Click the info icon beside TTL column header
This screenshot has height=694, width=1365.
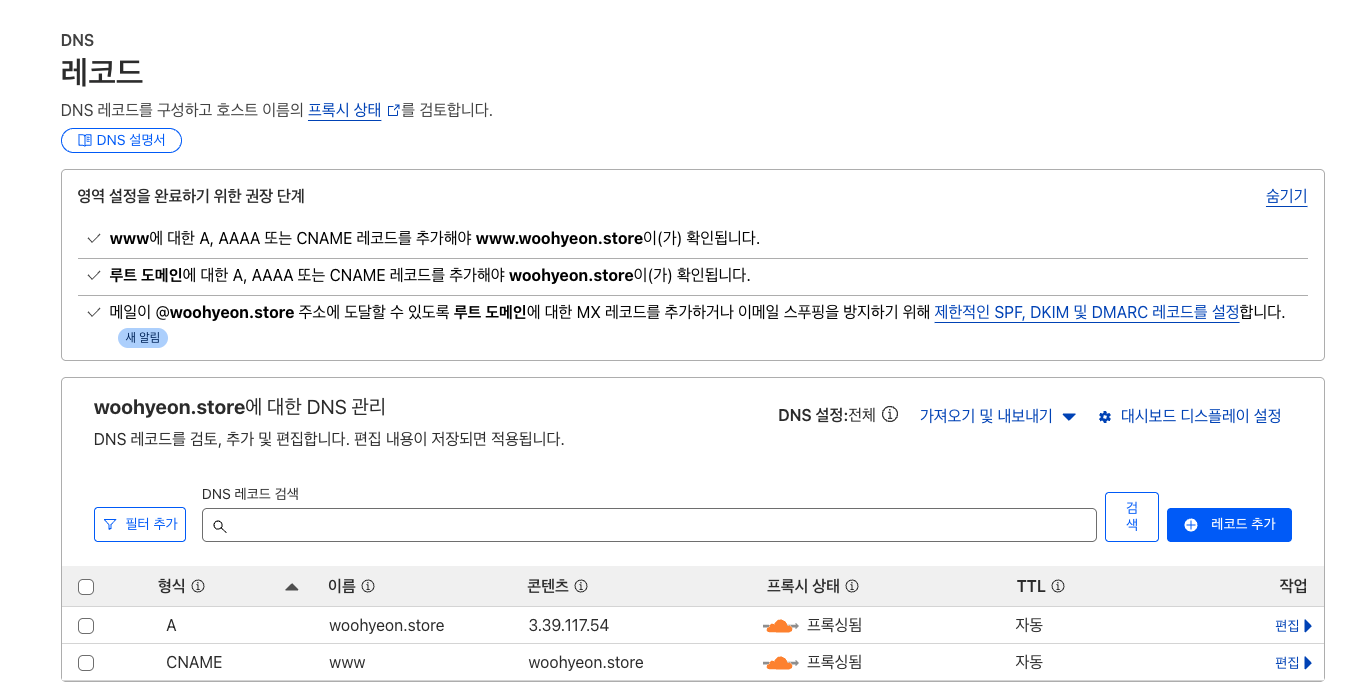click(x=1058, y=586)
